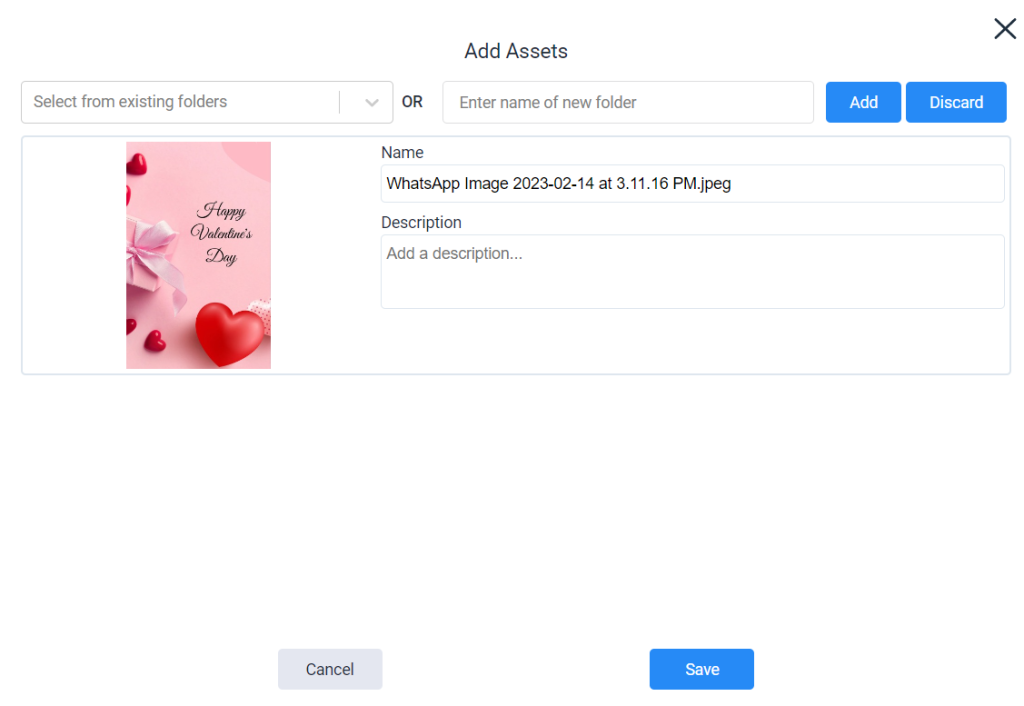The width and height of the screenshot is (1024, 706).
Task: Cancel adding assets
Action: [330, 669]
